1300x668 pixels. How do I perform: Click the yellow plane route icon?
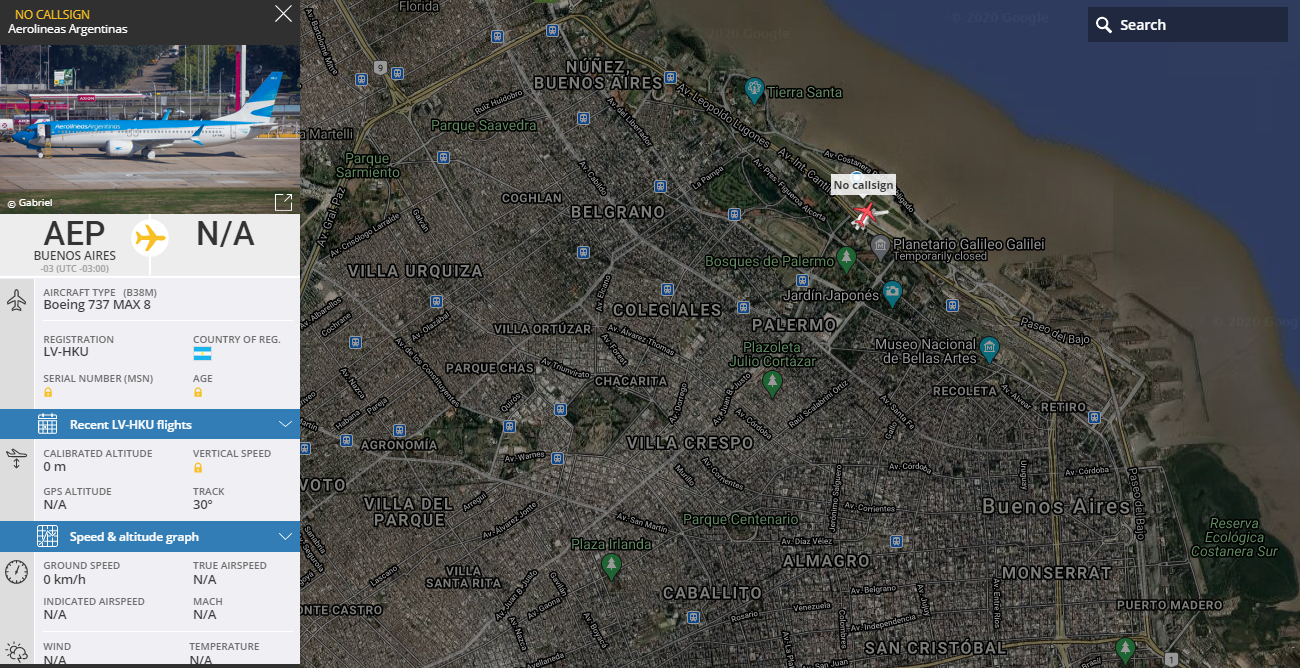coord(149,237)
